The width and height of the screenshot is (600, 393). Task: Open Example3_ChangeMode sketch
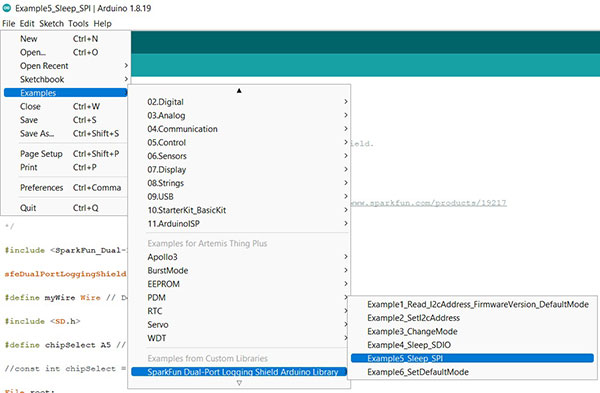coord(472,331)
